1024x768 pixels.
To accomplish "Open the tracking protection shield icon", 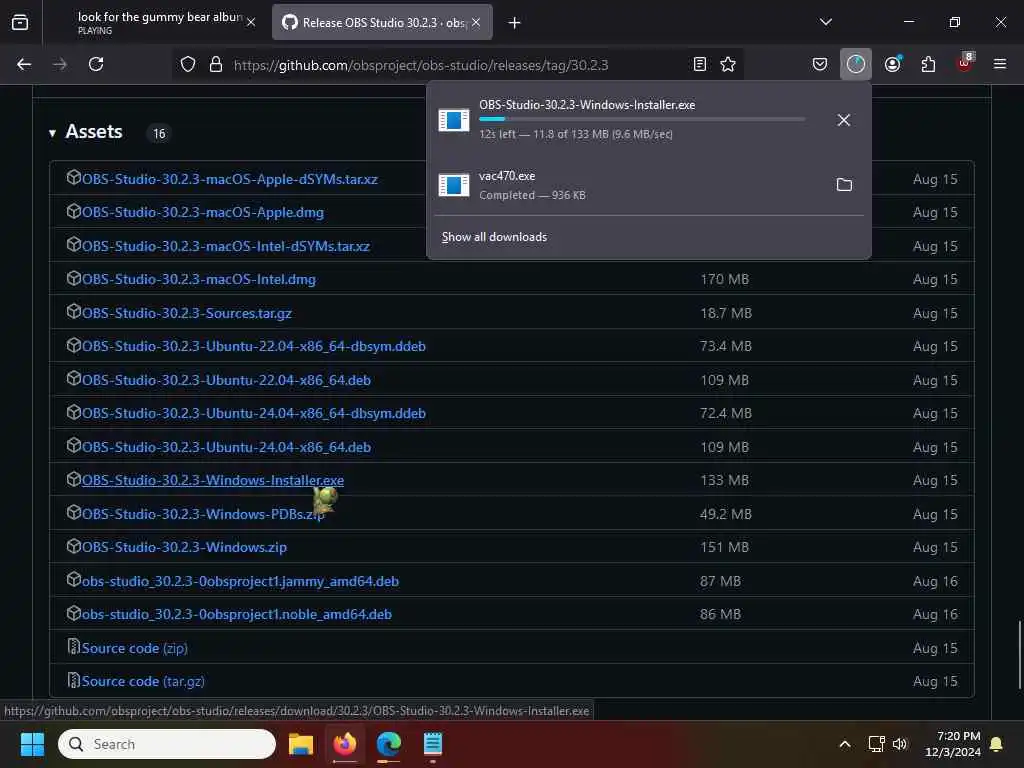I will click(x=188, y=64).
